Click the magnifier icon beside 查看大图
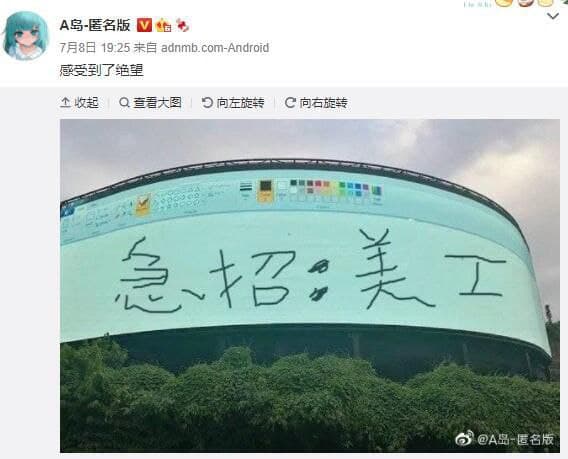This screenshot has height=459, width=568. click(124, 103)
